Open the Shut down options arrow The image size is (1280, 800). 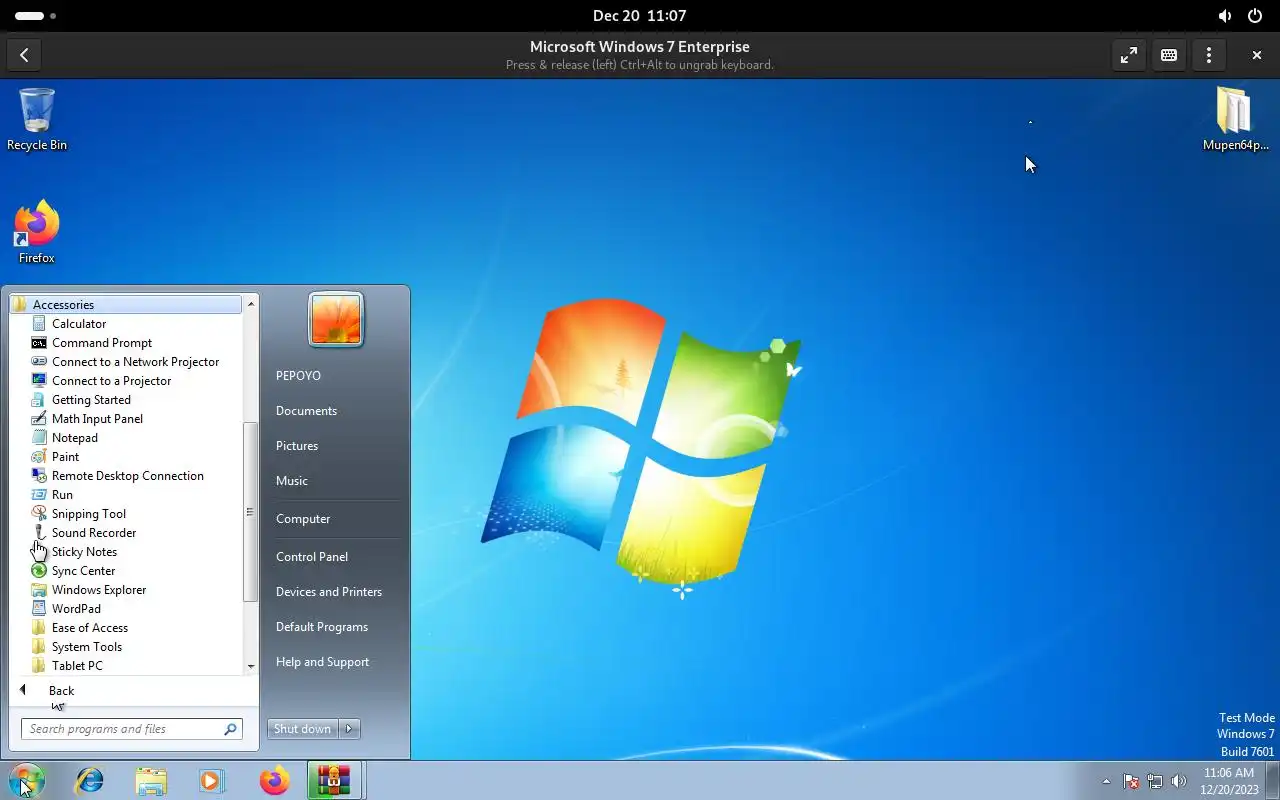point(349,729)
